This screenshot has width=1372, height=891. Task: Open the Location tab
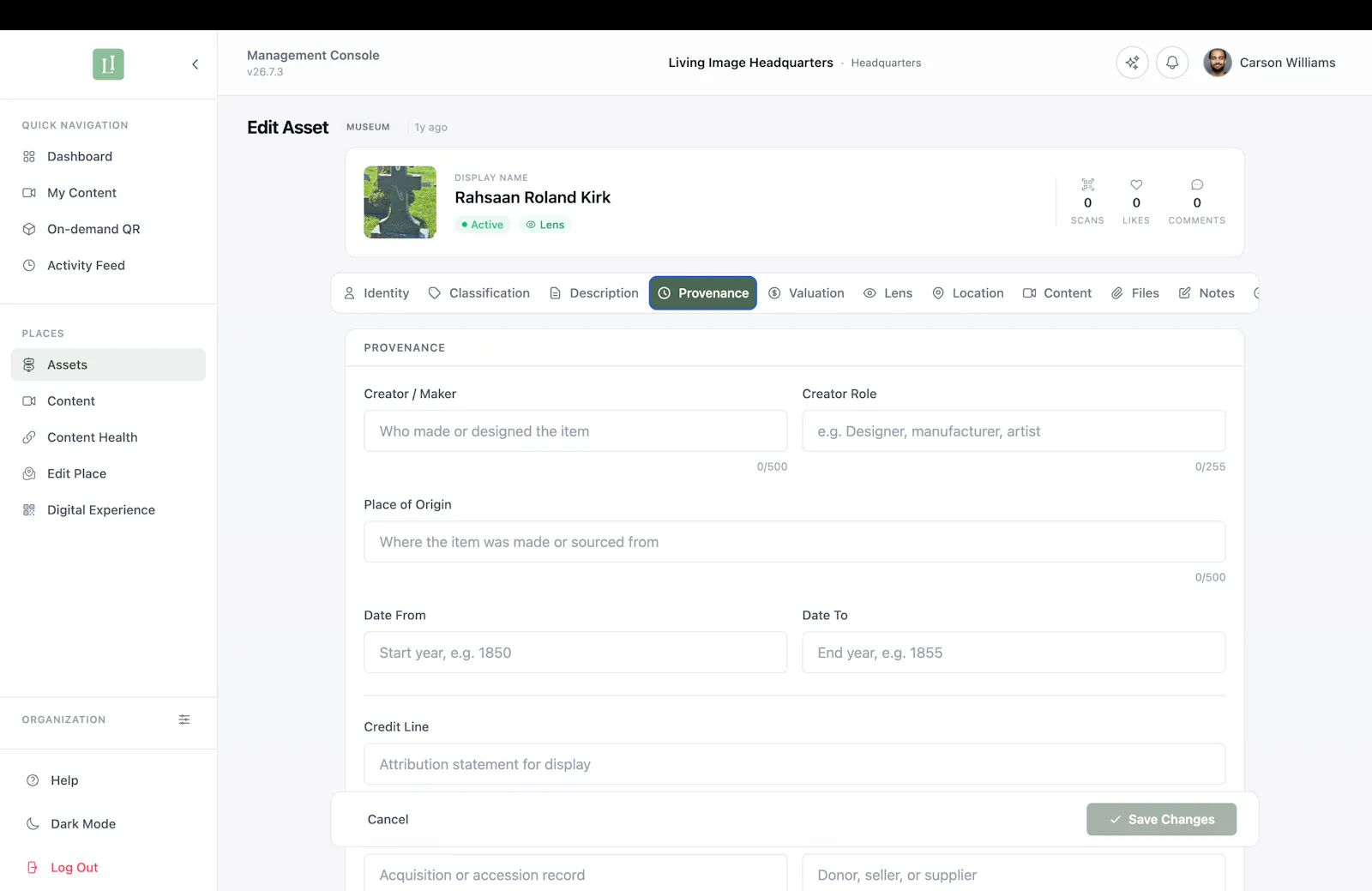pyautogui.click(x=968, y=293)
